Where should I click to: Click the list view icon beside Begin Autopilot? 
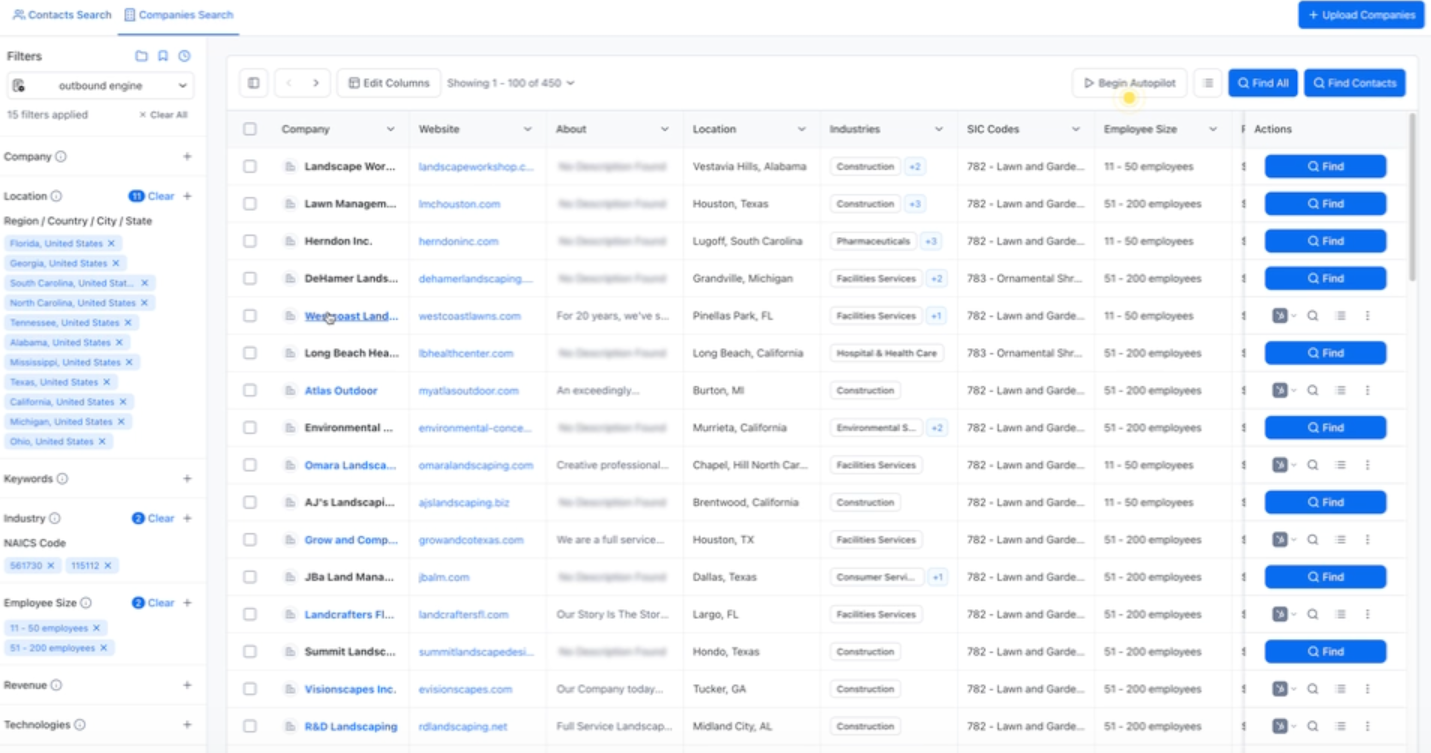click(1208, 83)
